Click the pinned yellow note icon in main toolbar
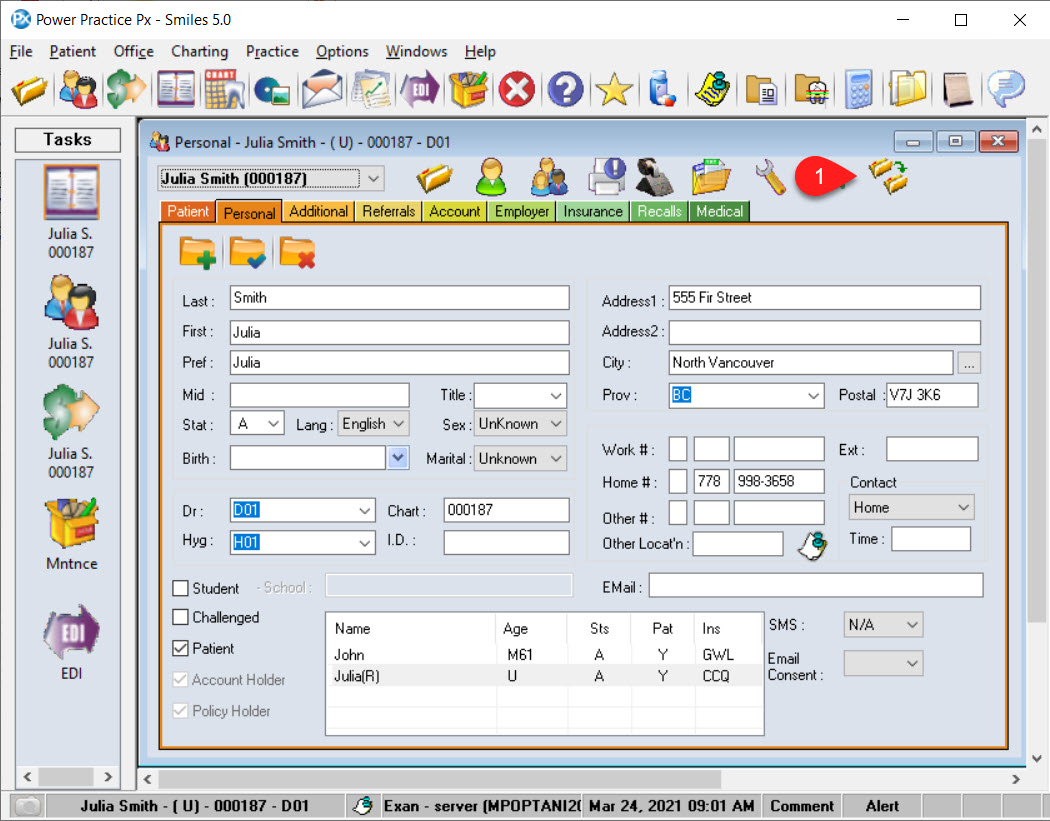The image size is (1050, 821). tap(712, 89)
